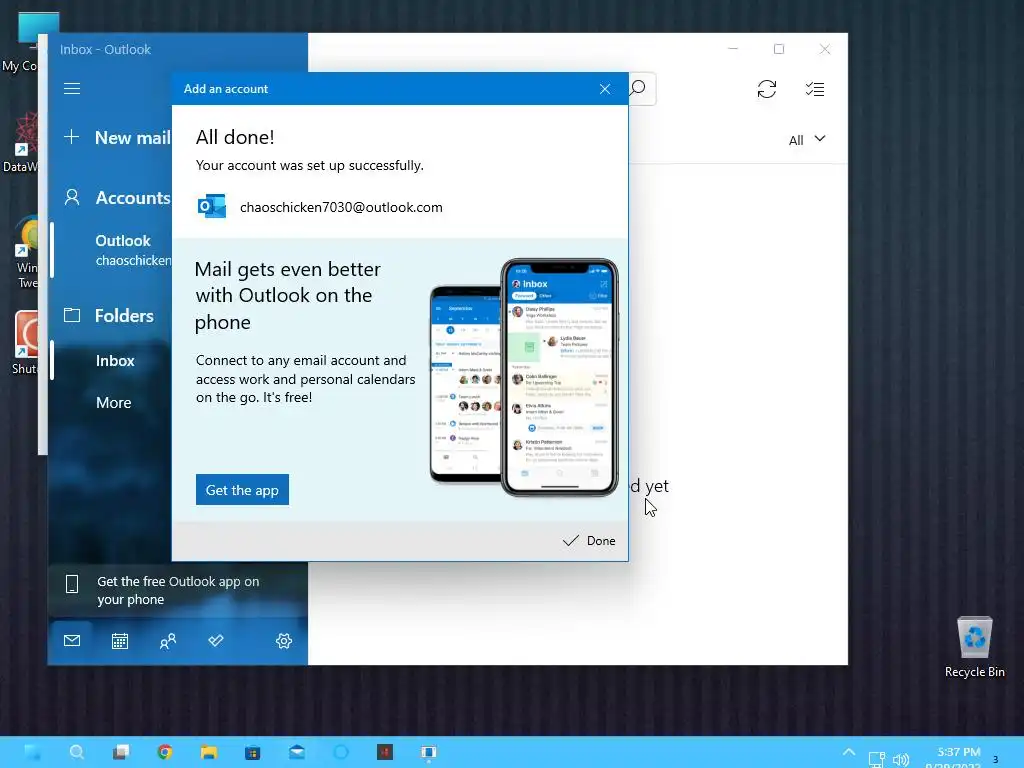Screen dimensions: 1024x768
Task: Open File Explorer from the taskbar
Action: 208,752
